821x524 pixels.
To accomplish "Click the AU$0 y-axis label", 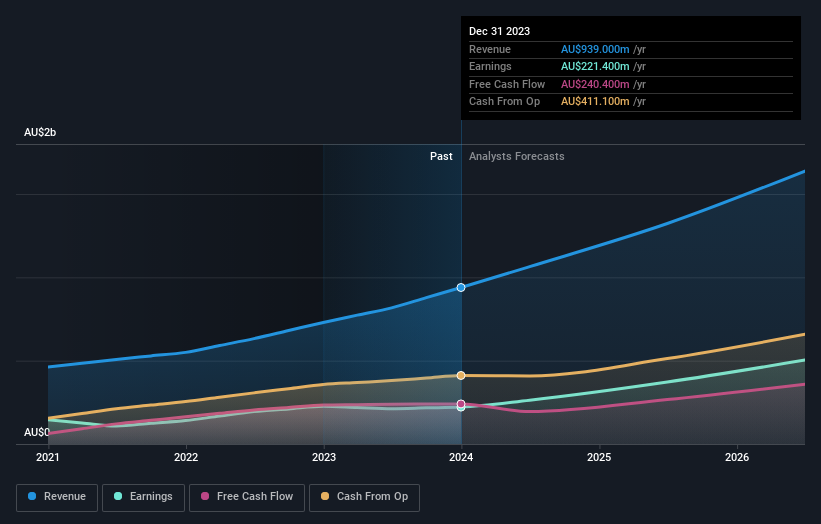I will pyautogui.click(x=37, y=432).
